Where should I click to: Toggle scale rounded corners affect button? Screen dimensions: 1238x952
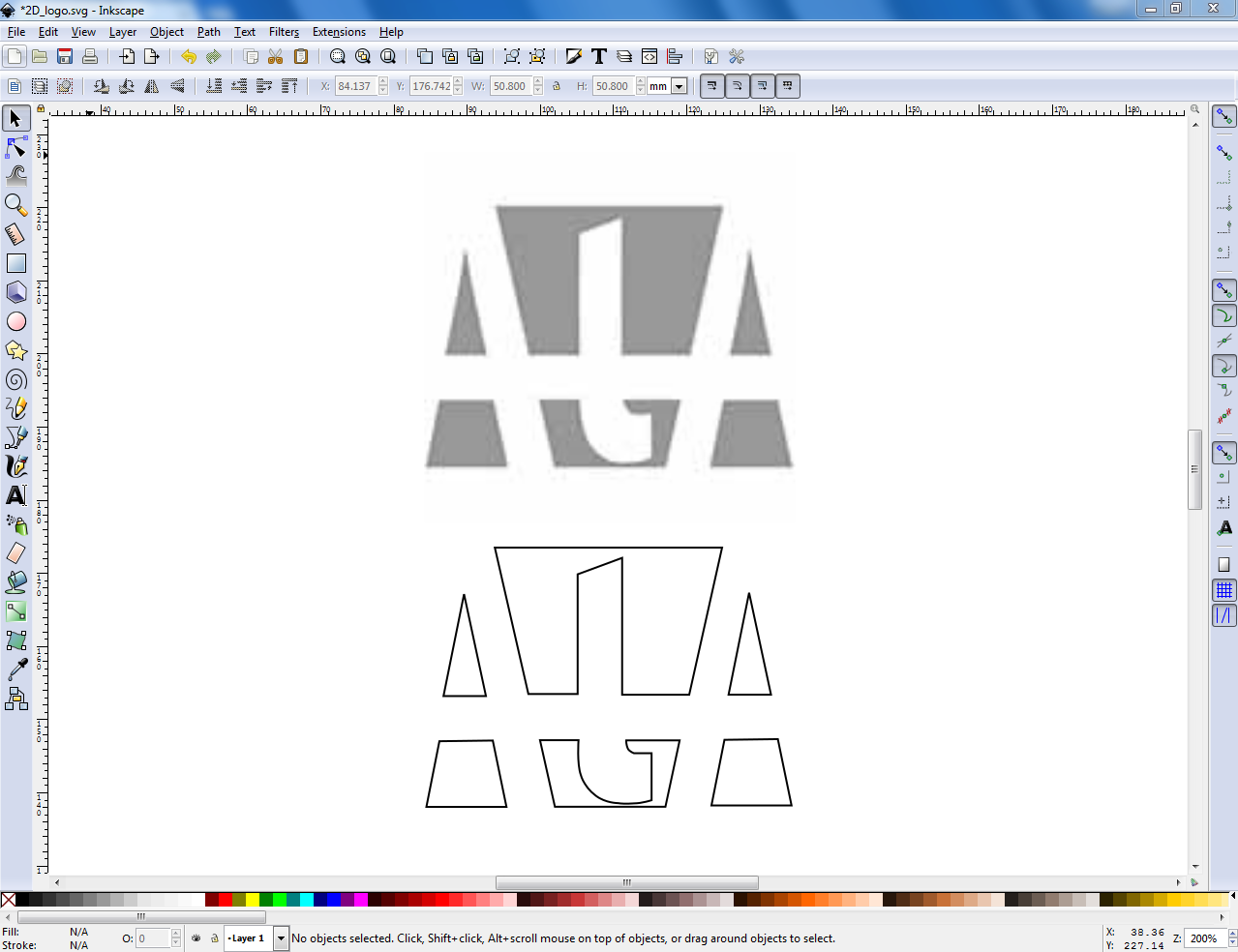pos(738,86)
